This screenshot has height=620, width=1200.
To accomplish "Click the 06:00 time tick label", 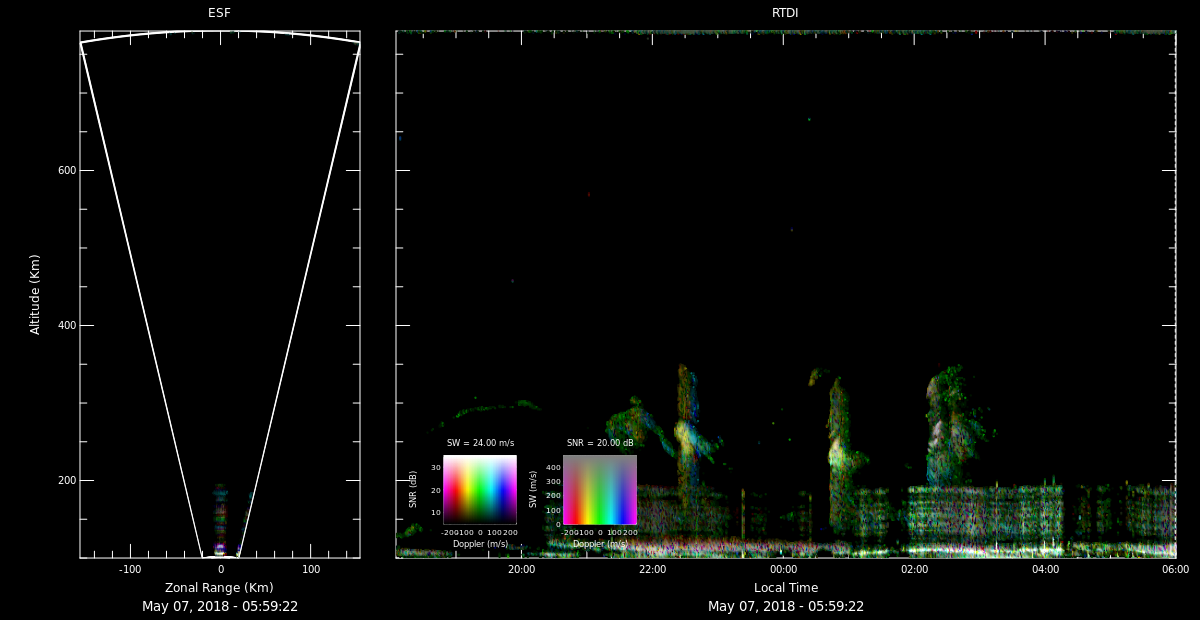I will click(1175, 569).
